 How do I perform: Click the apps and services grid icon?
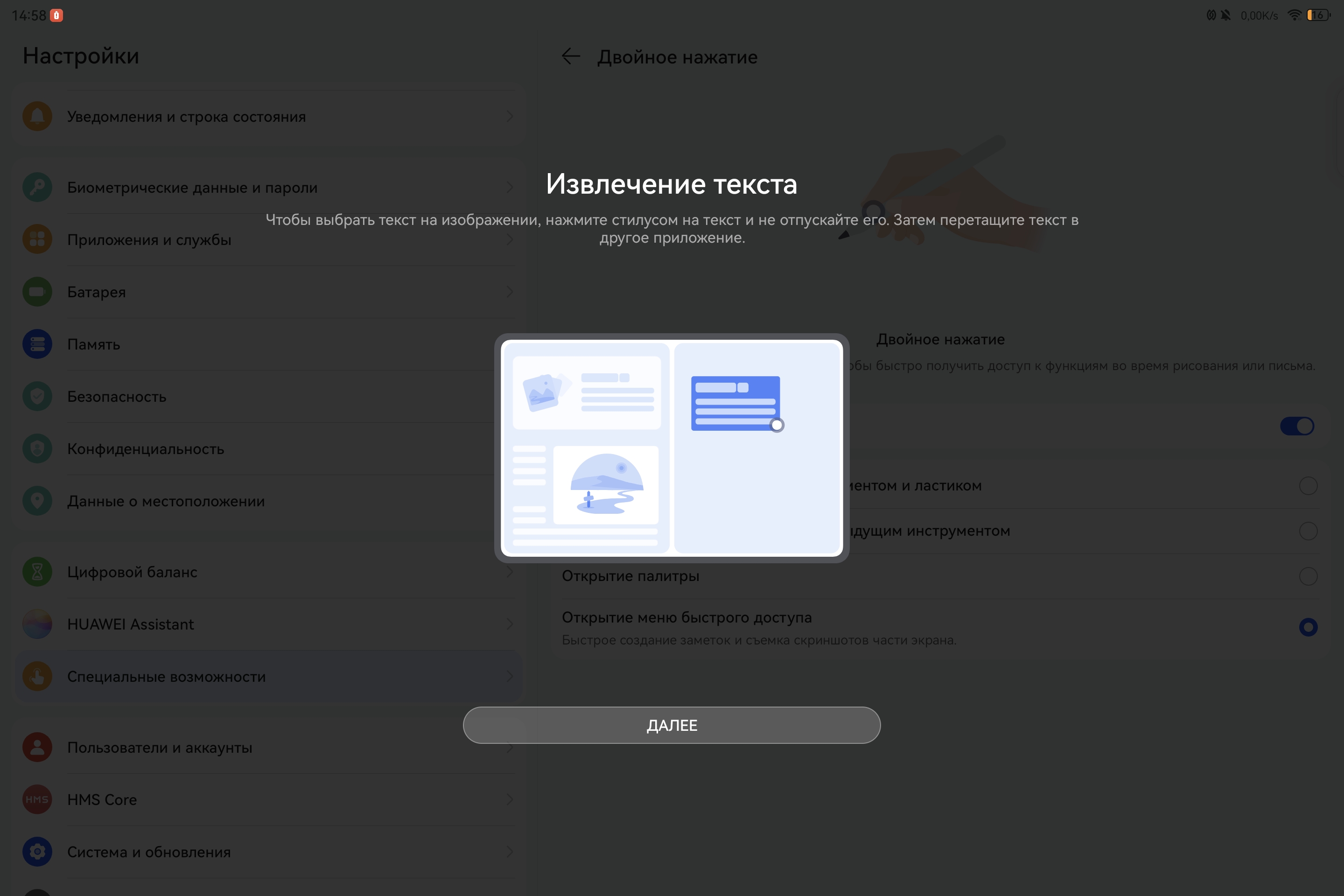pos(37,239)
